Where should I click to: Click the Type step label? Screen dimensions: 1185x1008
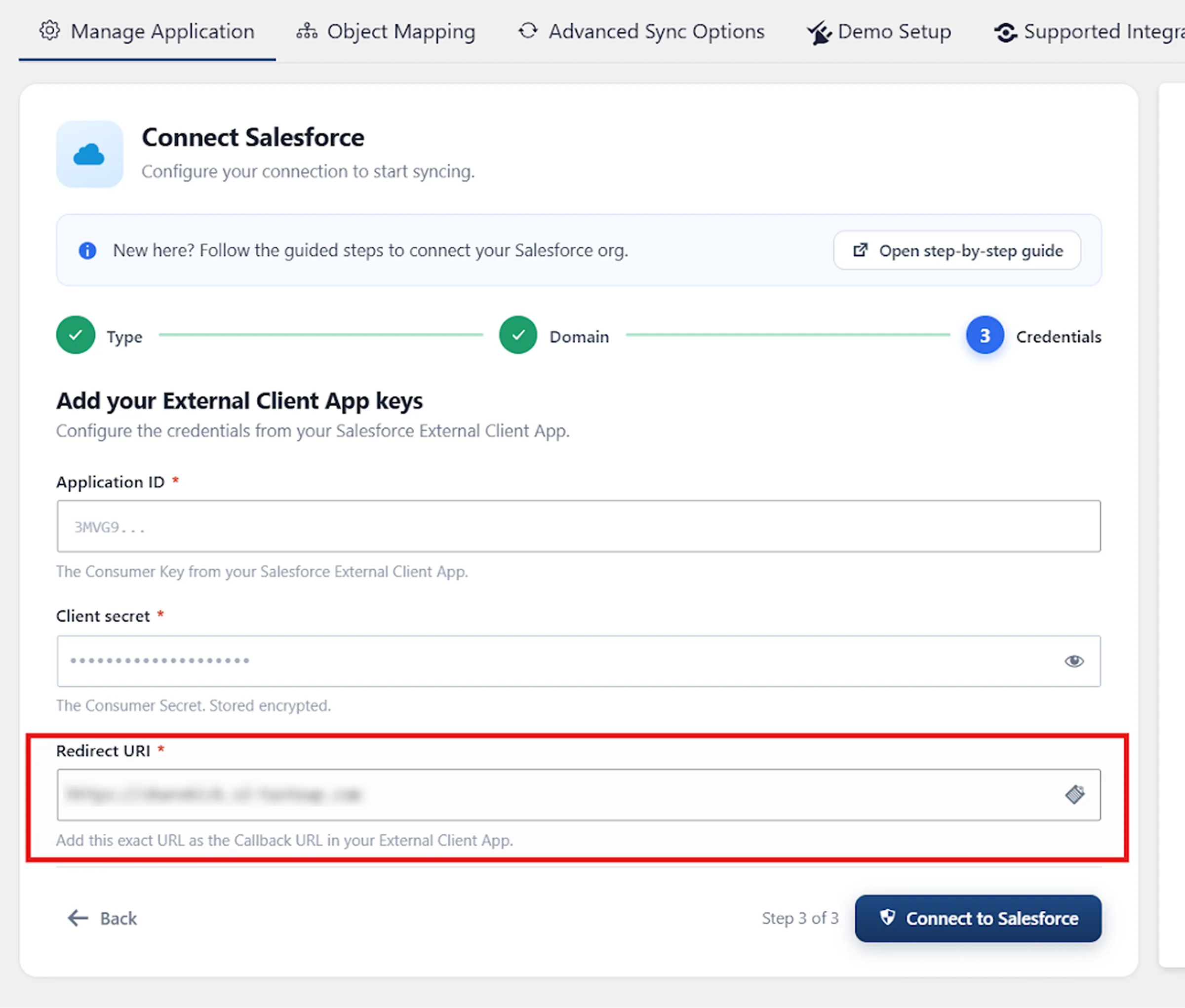pos(124,337)
